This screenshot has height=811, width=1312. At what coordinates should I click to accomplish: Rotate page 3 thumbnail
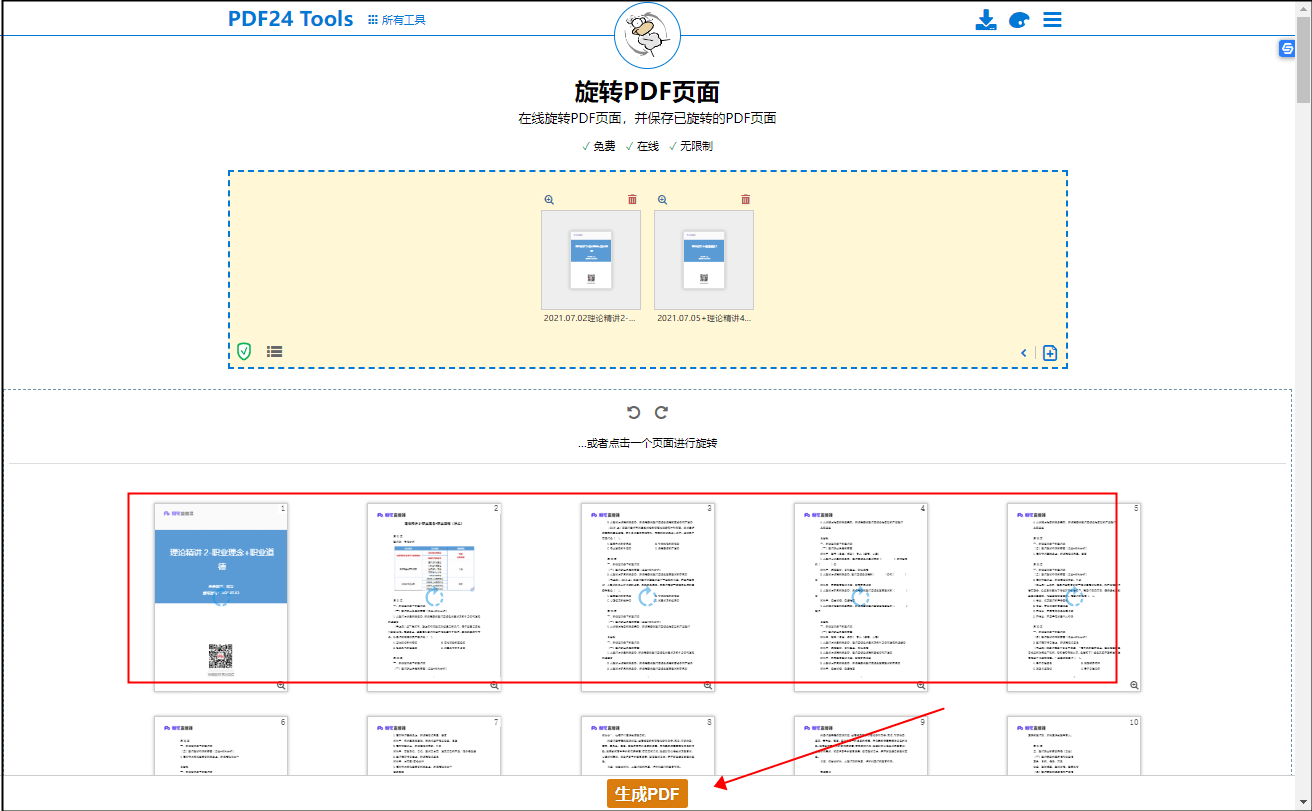(648, 597)
